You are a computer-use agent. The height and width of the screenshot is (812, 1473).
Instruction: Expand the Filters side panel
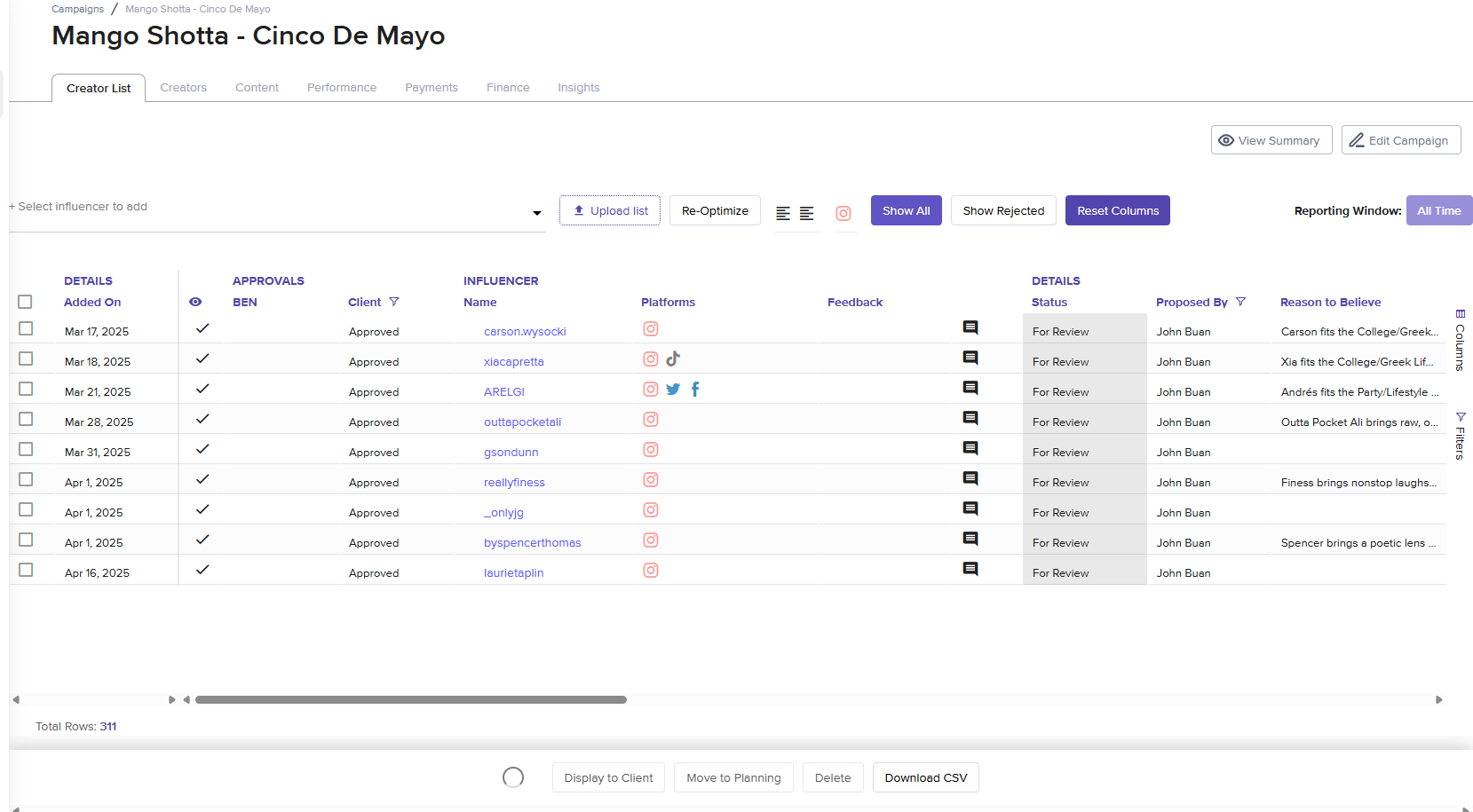[x=1460, y=436]
